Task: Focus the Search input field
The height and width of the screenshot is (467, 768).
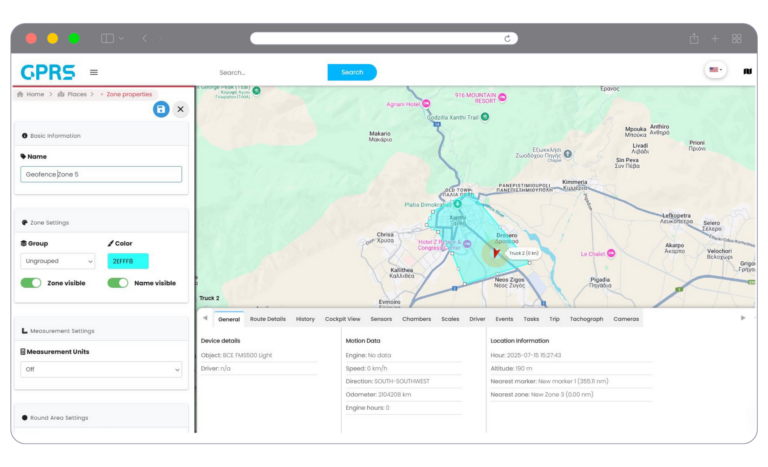Action: click(269, 73)
